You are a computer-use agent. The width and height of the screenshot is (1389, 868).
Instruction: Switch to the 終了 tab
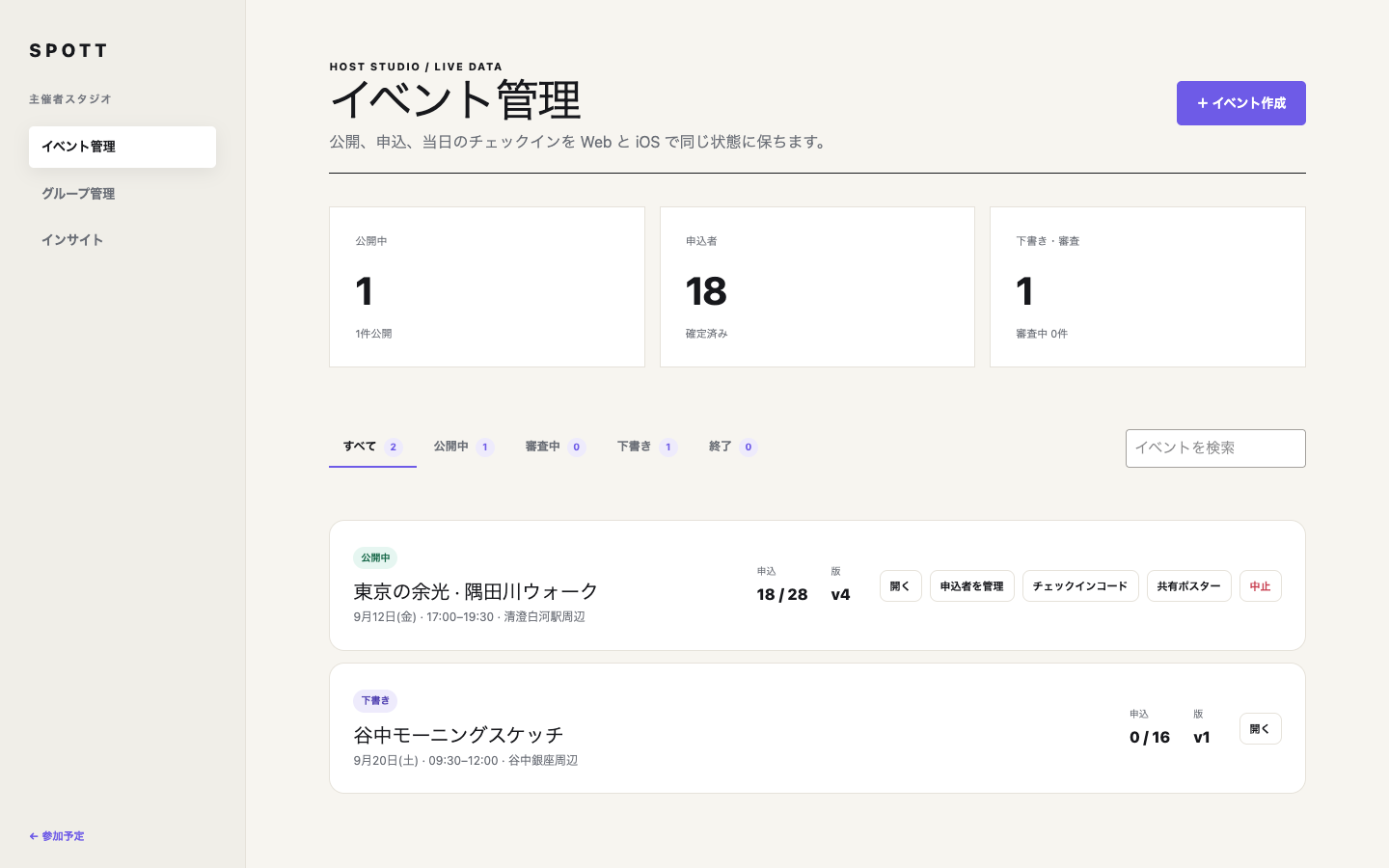pyautogui.click(x=732, y=447)
